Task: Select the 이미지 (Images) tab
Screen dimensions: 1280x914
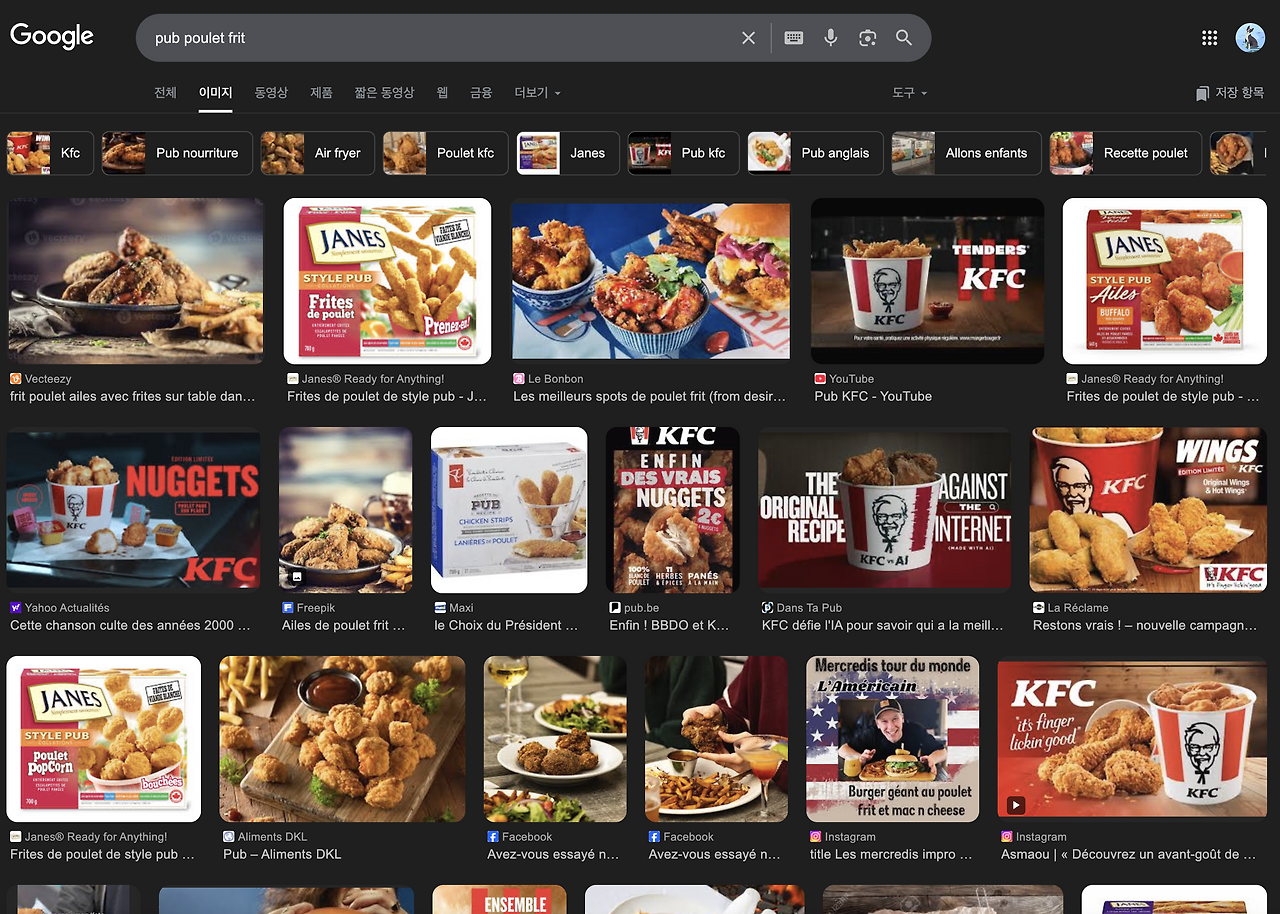Action: pos(215,93)
